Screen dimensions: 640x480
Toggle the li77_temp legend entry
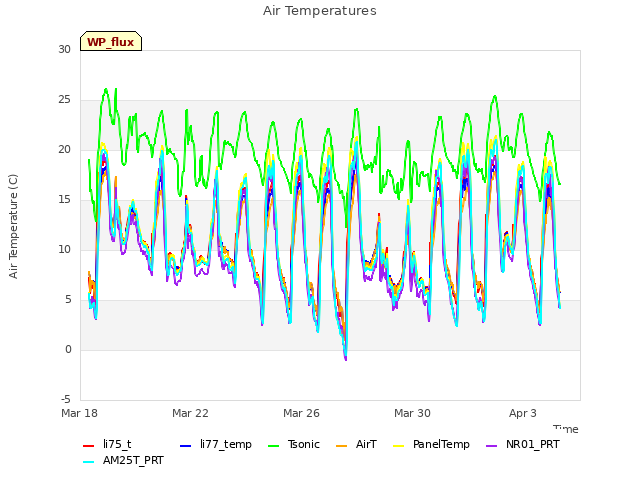click(216, 444)
